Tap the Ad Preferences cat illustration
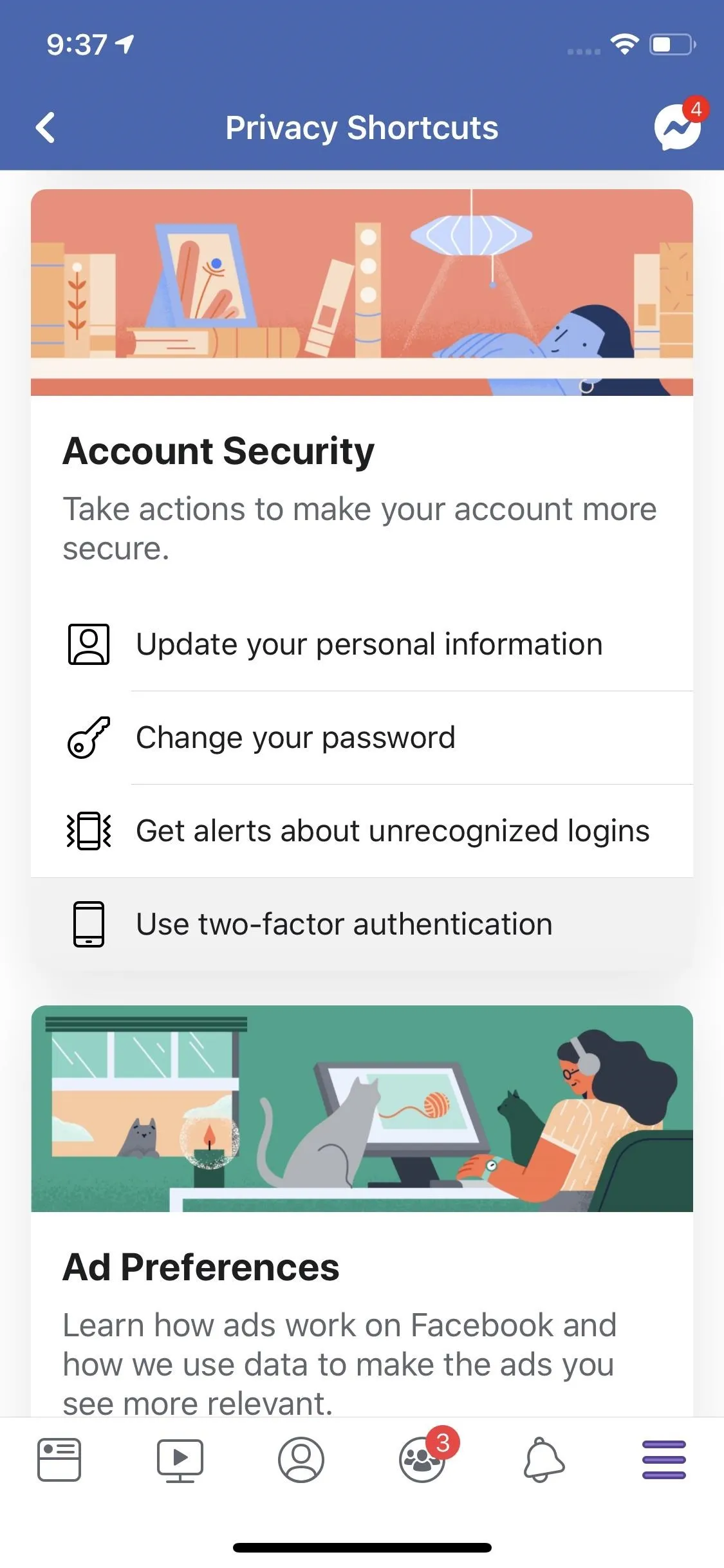Viewport: 724px width, 1568px height. click(x=362, y=1108)
